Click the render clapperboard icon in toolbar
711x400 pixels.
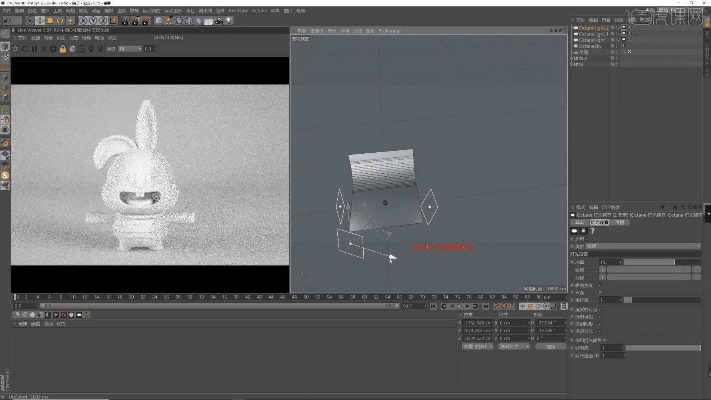[x=127, y=20]
